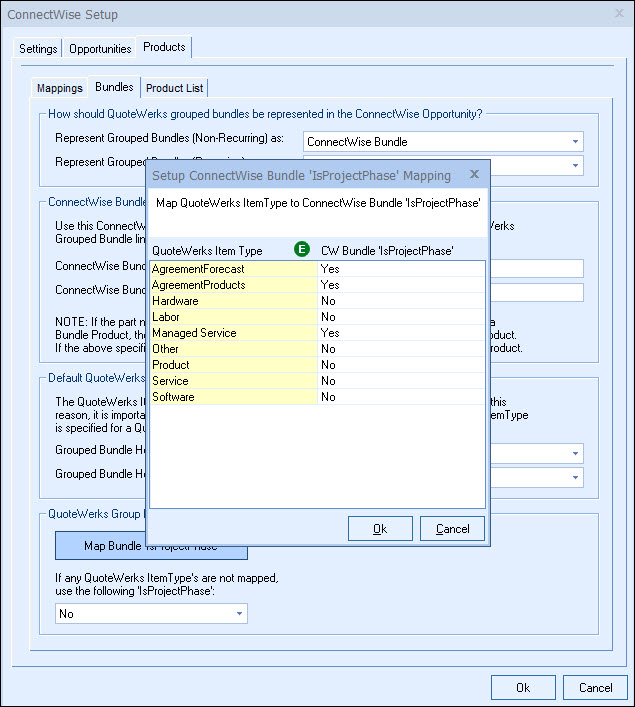Expand the Recurring grouped bundles dropdown arrow
The height and width of the screenshot is (707, 635).
[575, 165]
